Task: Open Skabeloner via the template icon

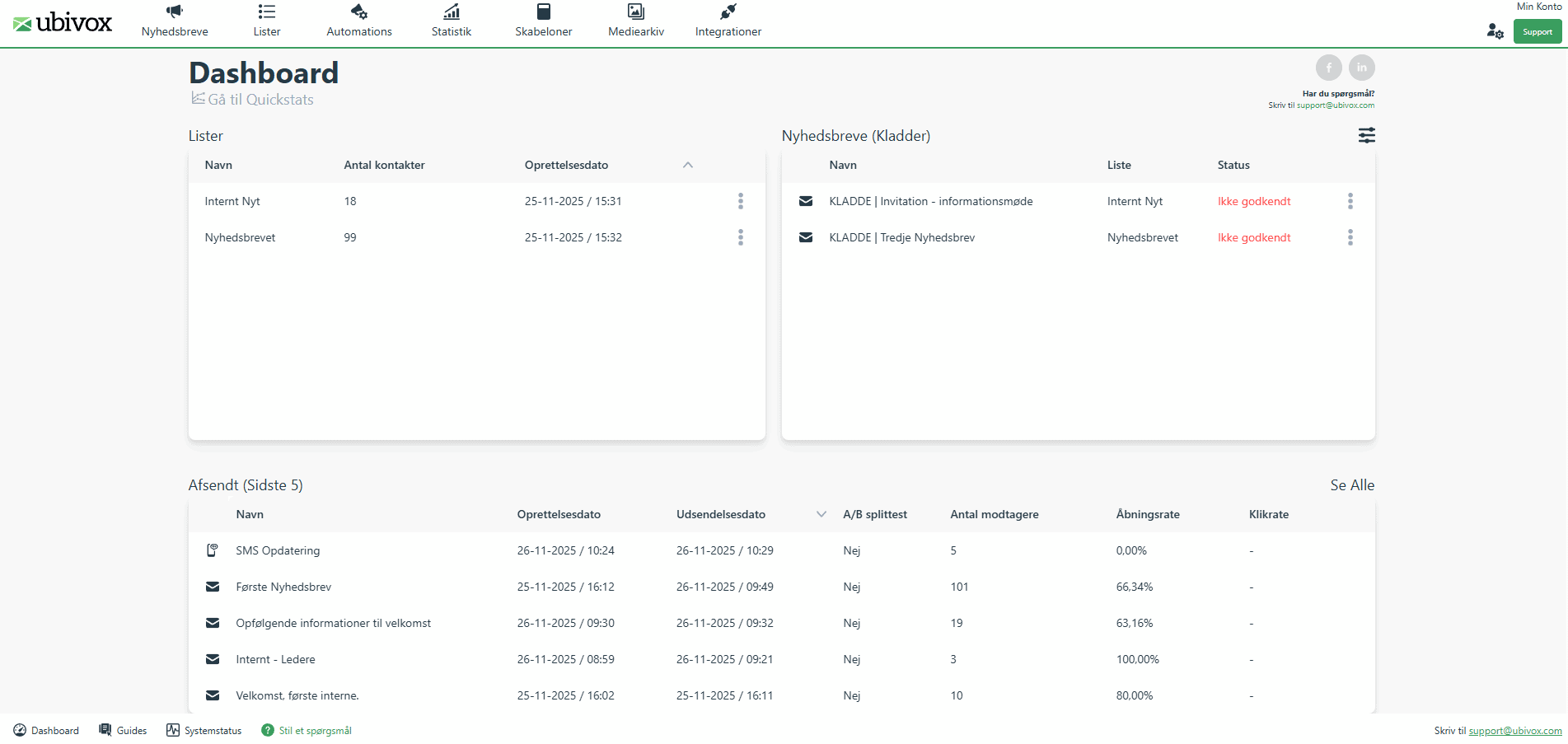Action: [x=543, y=11]
